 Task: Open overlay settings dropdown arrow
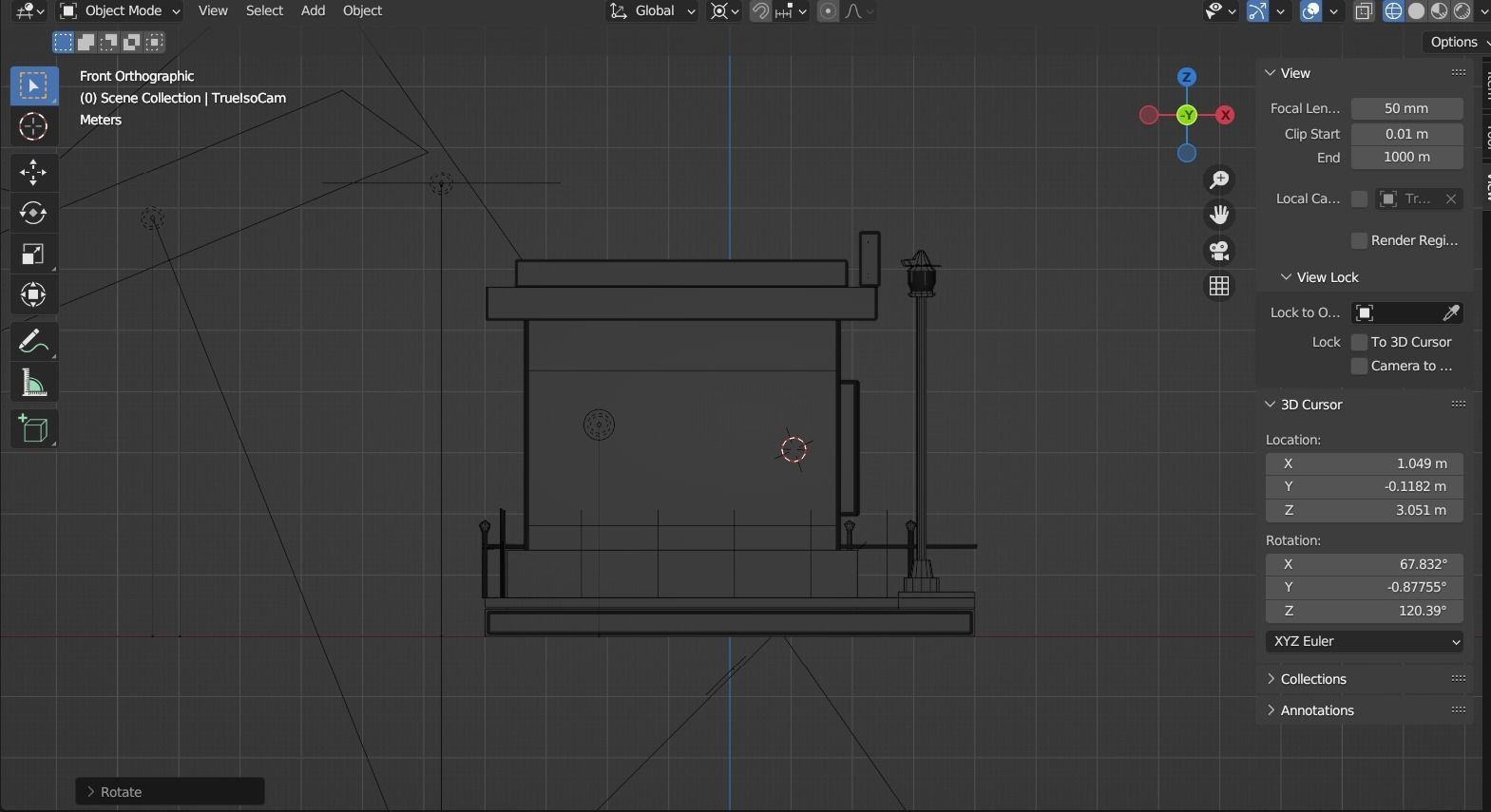1334,11
